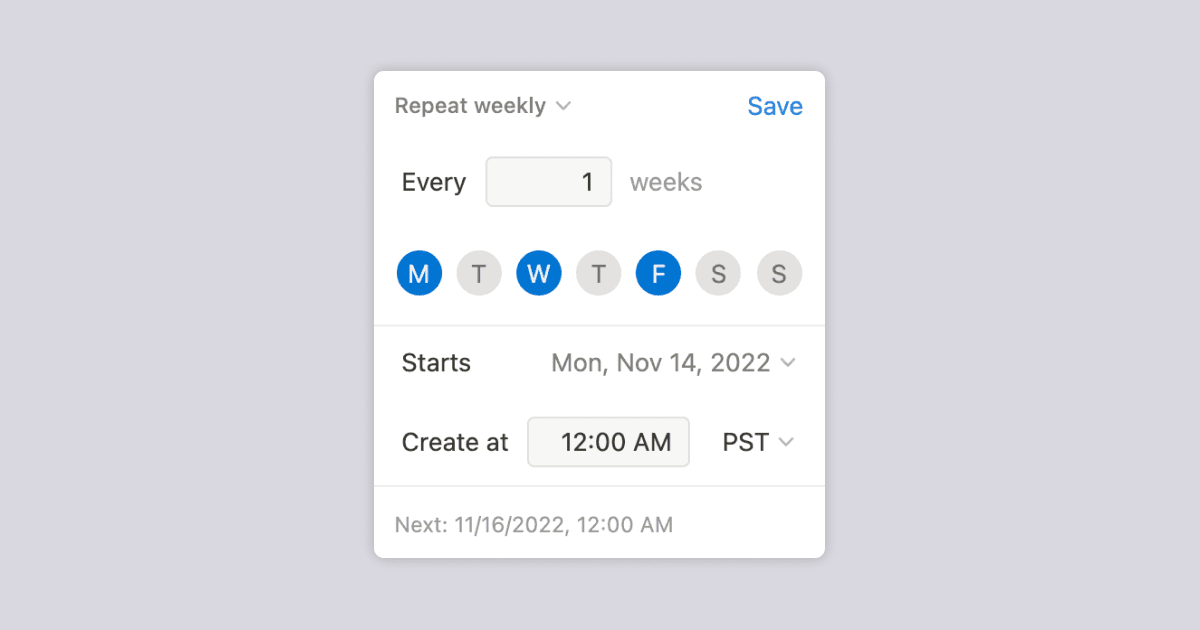
Task: Enable Saturday in the day selector
Action: (x=718, y=272)
